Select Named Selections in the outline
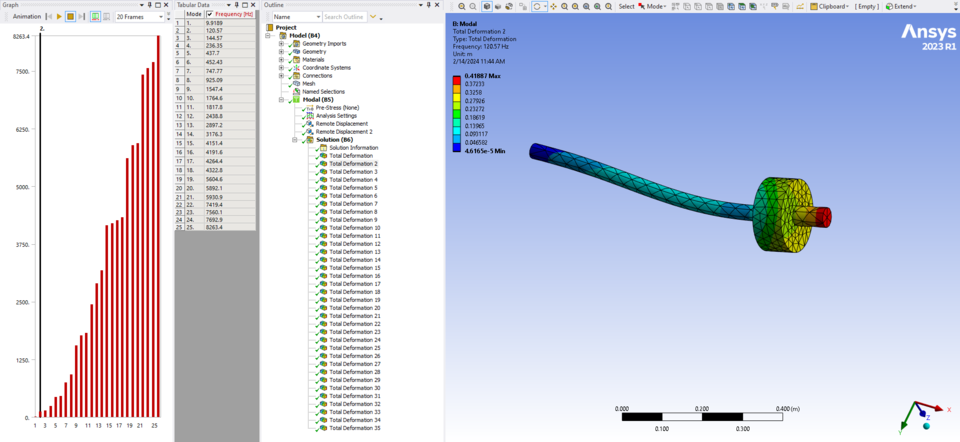960x442 pixels. [323, 91]
